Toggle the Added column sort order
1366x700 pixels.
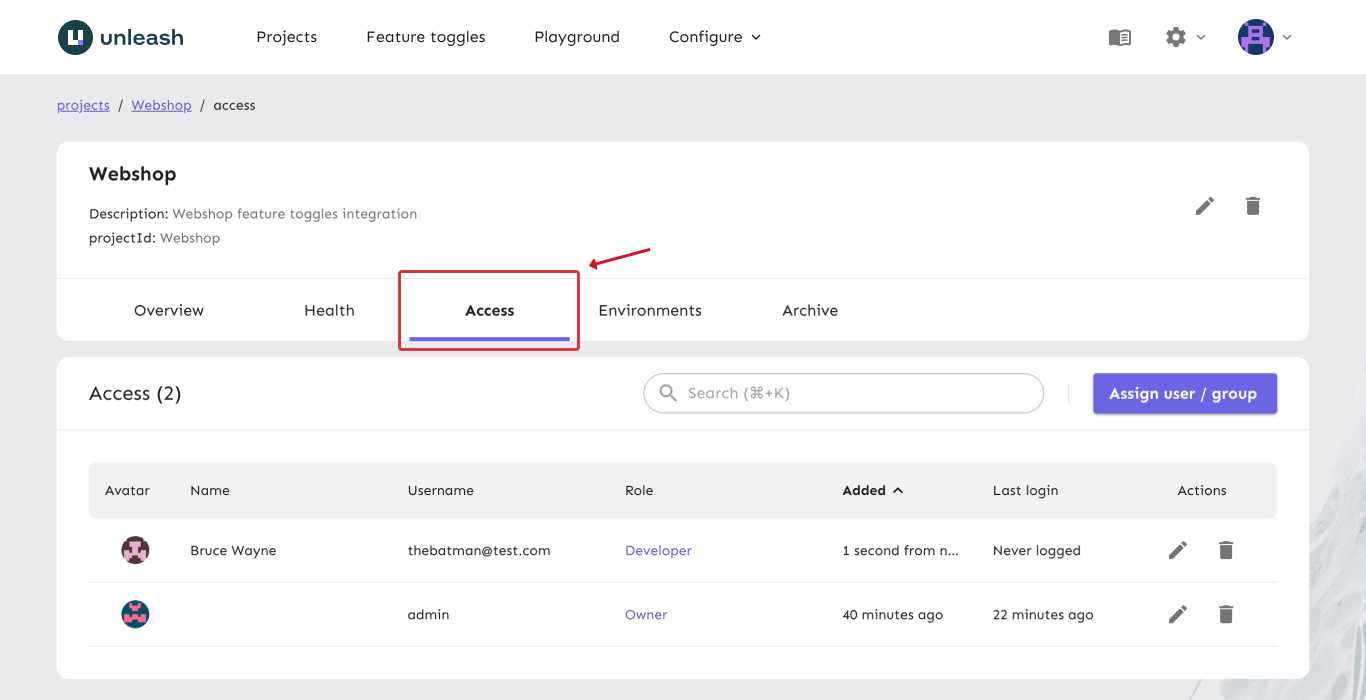click(871, 490)
